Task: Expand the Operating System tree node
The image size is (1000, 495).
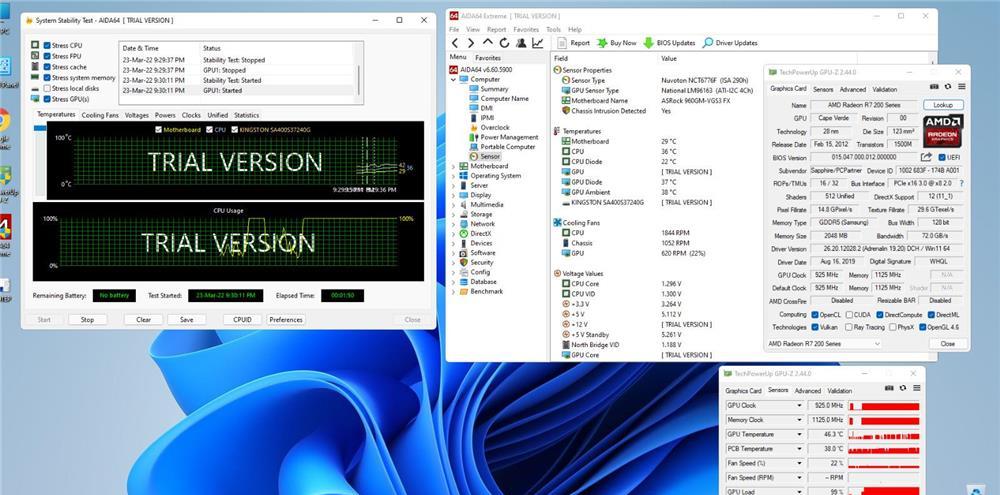Action: 453,175
